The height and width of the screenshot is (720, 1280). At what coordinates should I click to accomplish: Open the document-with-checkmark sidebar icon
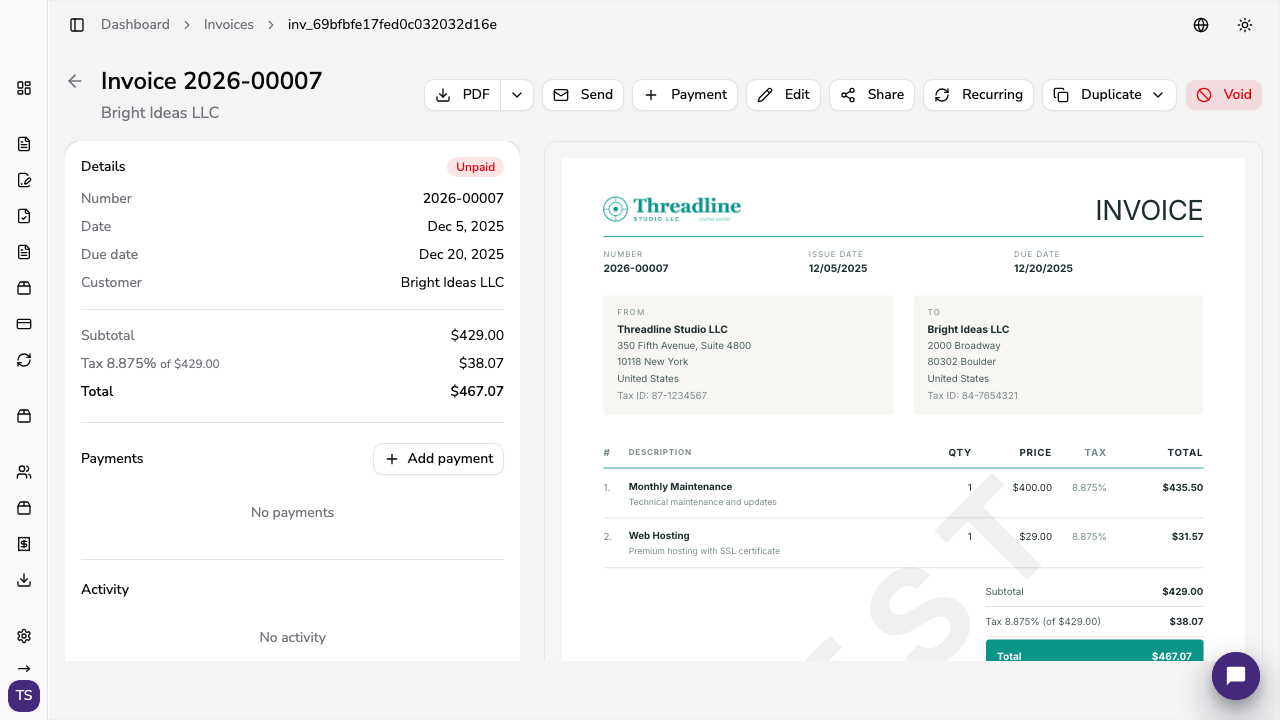tap(24, 216)
